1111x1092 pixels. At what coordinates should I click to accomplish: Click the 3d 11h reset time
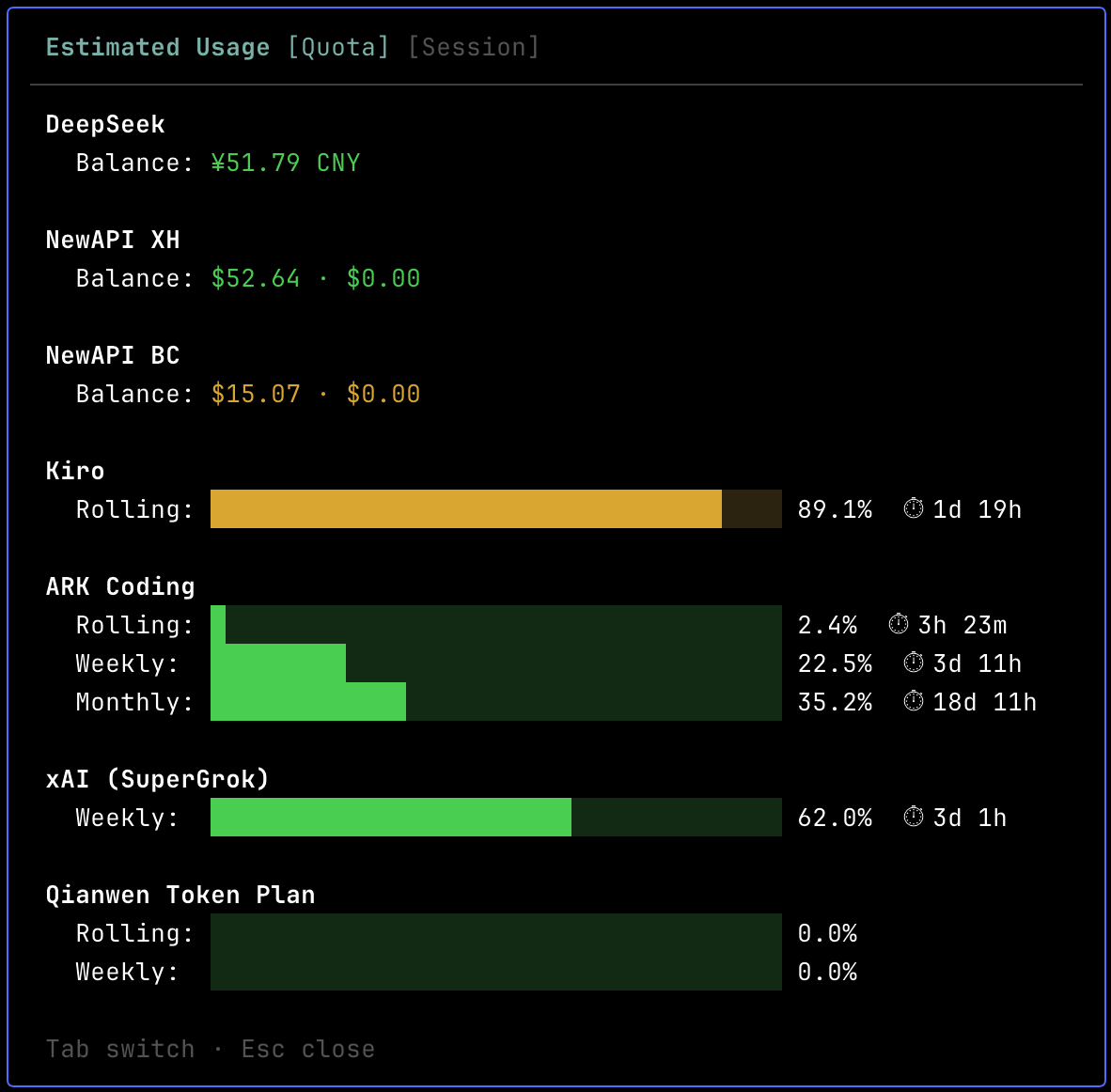(978, 663)
